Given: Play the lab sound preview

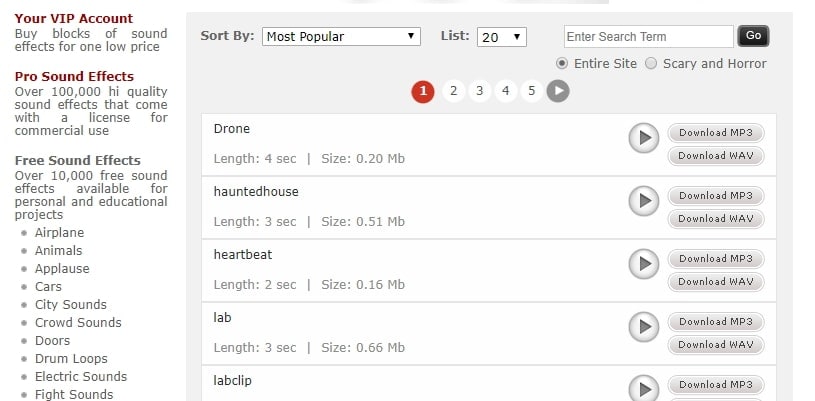Looking at the screenshot, I should [x=643, y=327].
